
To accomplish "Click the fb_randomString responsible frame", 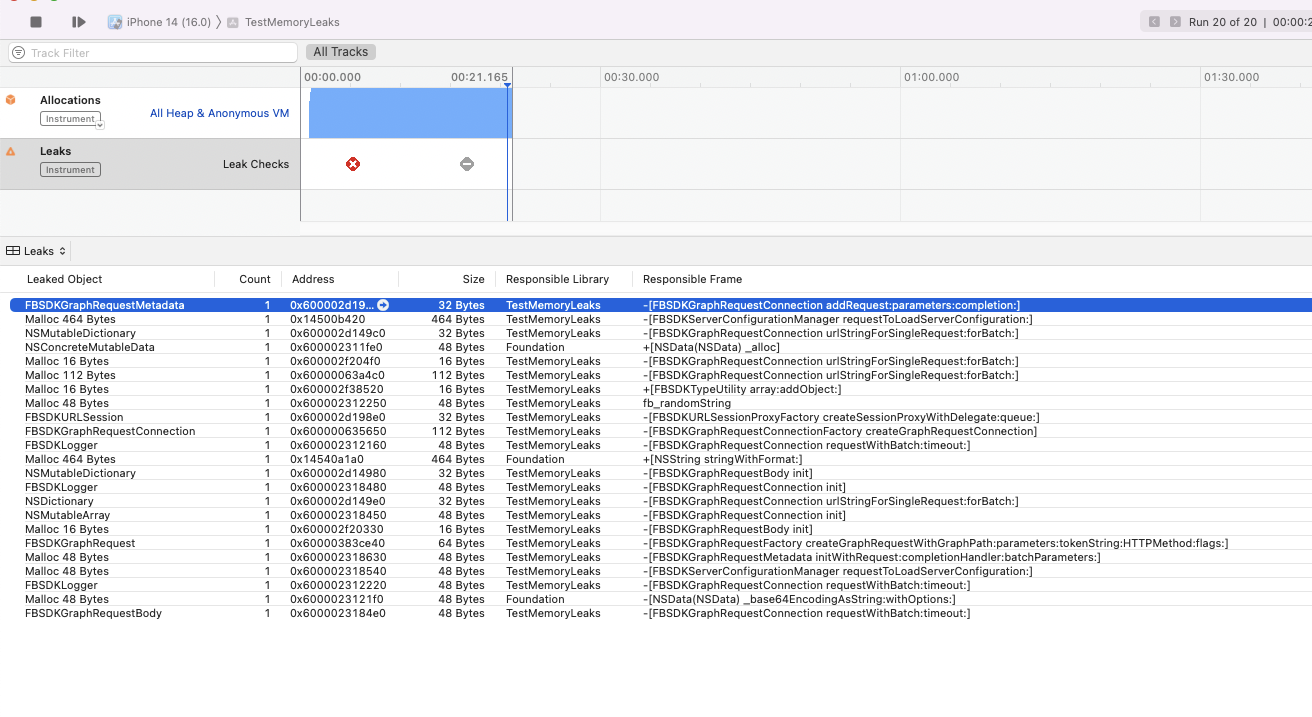I will pyautogui.click(x=687, y=403).
